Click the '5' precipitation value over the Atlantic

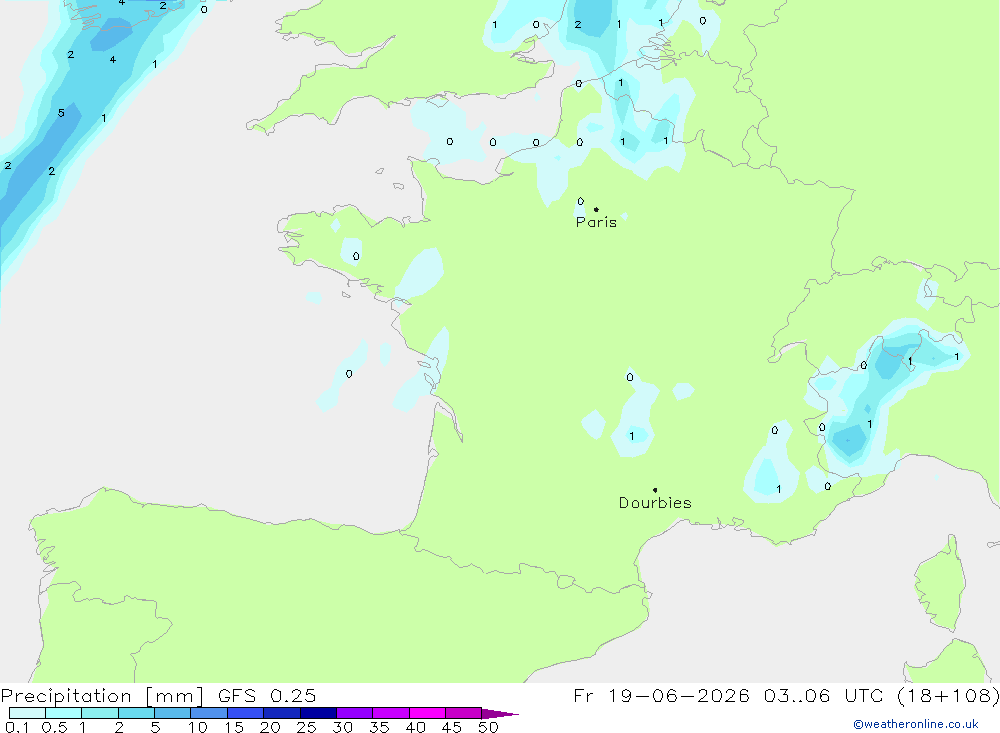(x=61, y=113)
